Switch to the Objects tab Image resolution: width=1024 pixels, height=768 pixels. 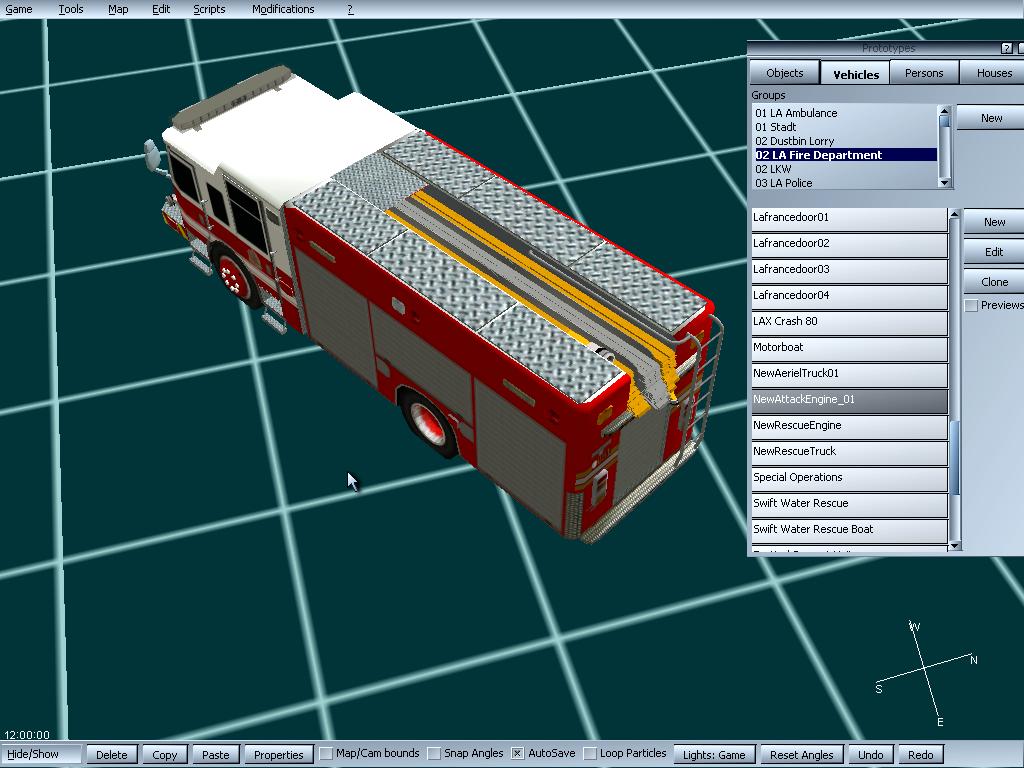pos(784,73)
